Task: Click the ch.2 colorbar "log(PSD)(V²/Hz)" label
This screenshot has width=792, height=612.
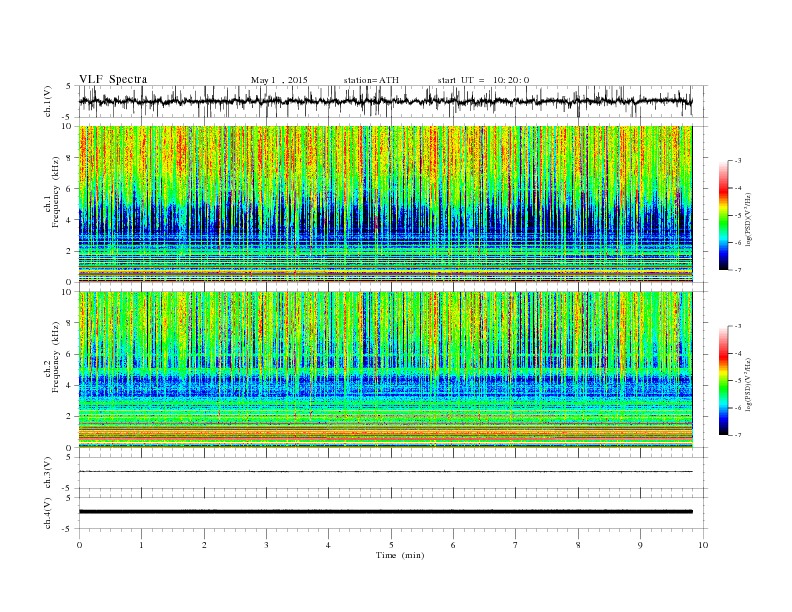Action: tap(748, 384)
